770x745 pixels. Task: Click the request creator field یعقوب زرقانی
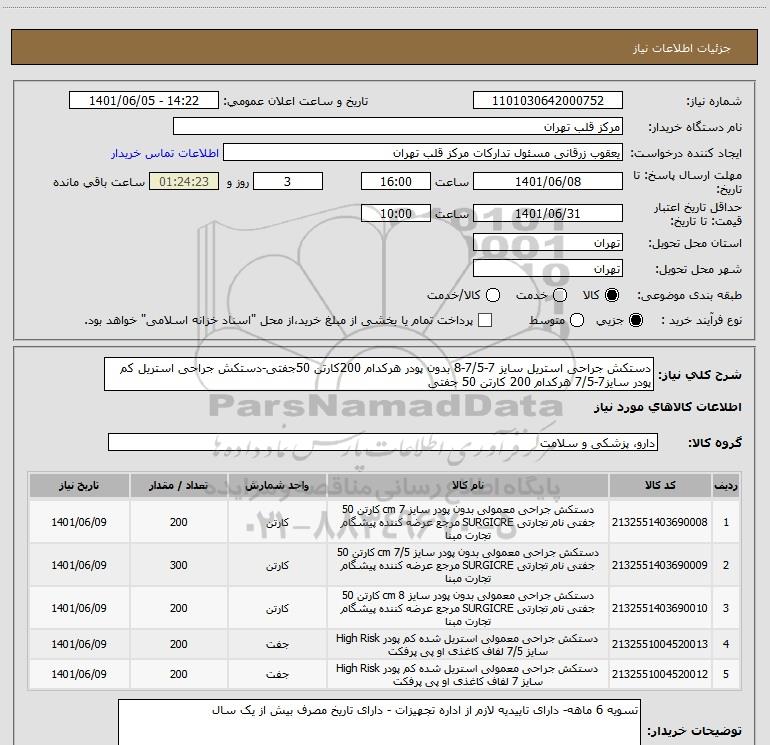click(423, 153)
